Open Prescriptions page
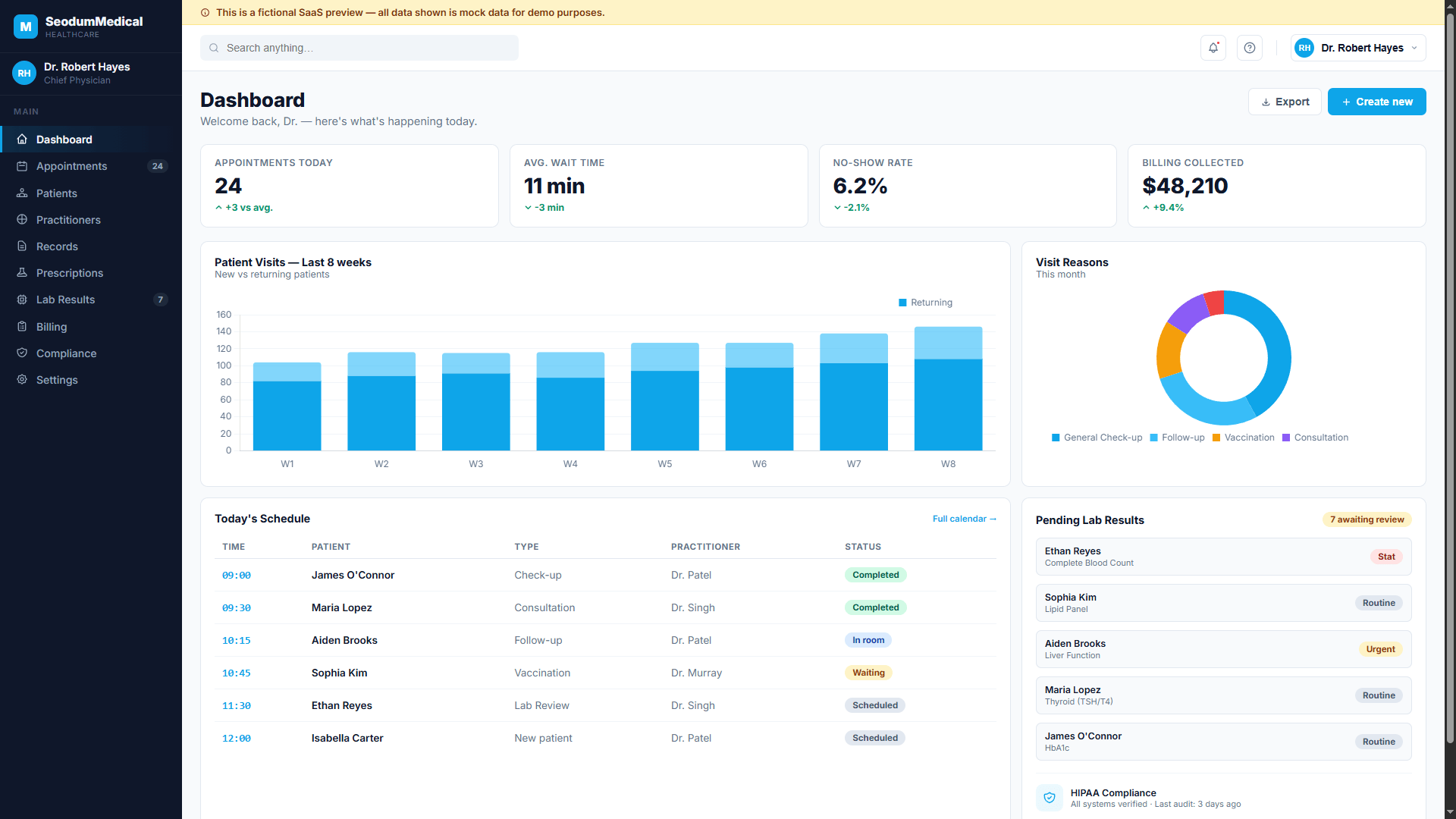Image resolution: width=1456 pixels, height=819 pixels. [91, 273]
